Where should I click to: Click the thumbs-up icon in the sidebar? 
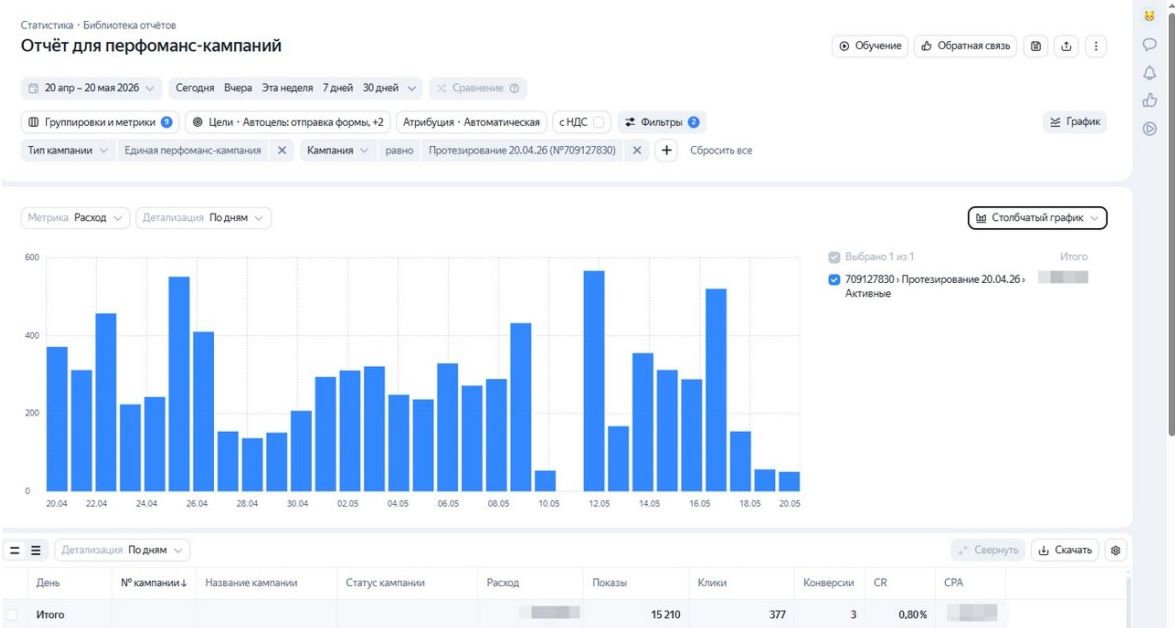pyautogui.click(x=1150, y=100)
